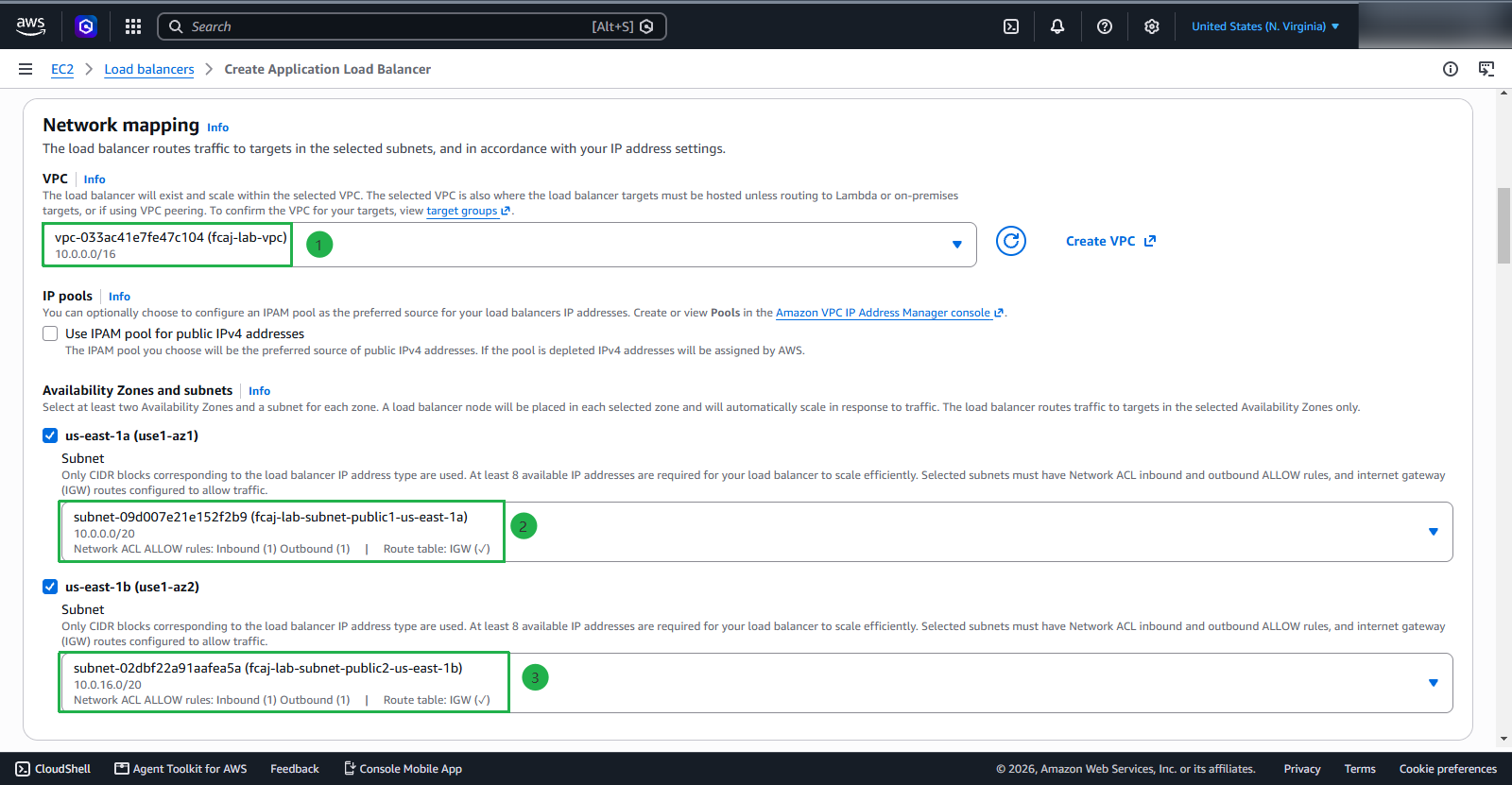Open the United States (N. Virginia) region selector
This screenshot has width=1512, height=785.
click(x=1265, y=26)
